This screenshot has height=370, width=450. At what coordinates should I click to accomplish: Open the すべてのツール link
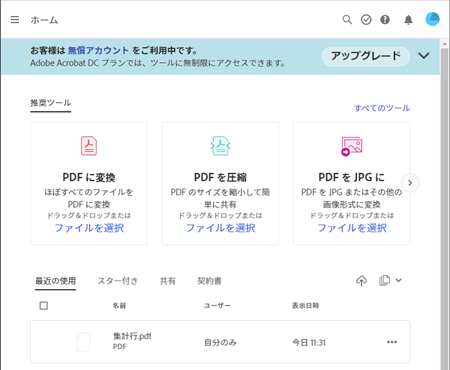(x=382, y=108)
